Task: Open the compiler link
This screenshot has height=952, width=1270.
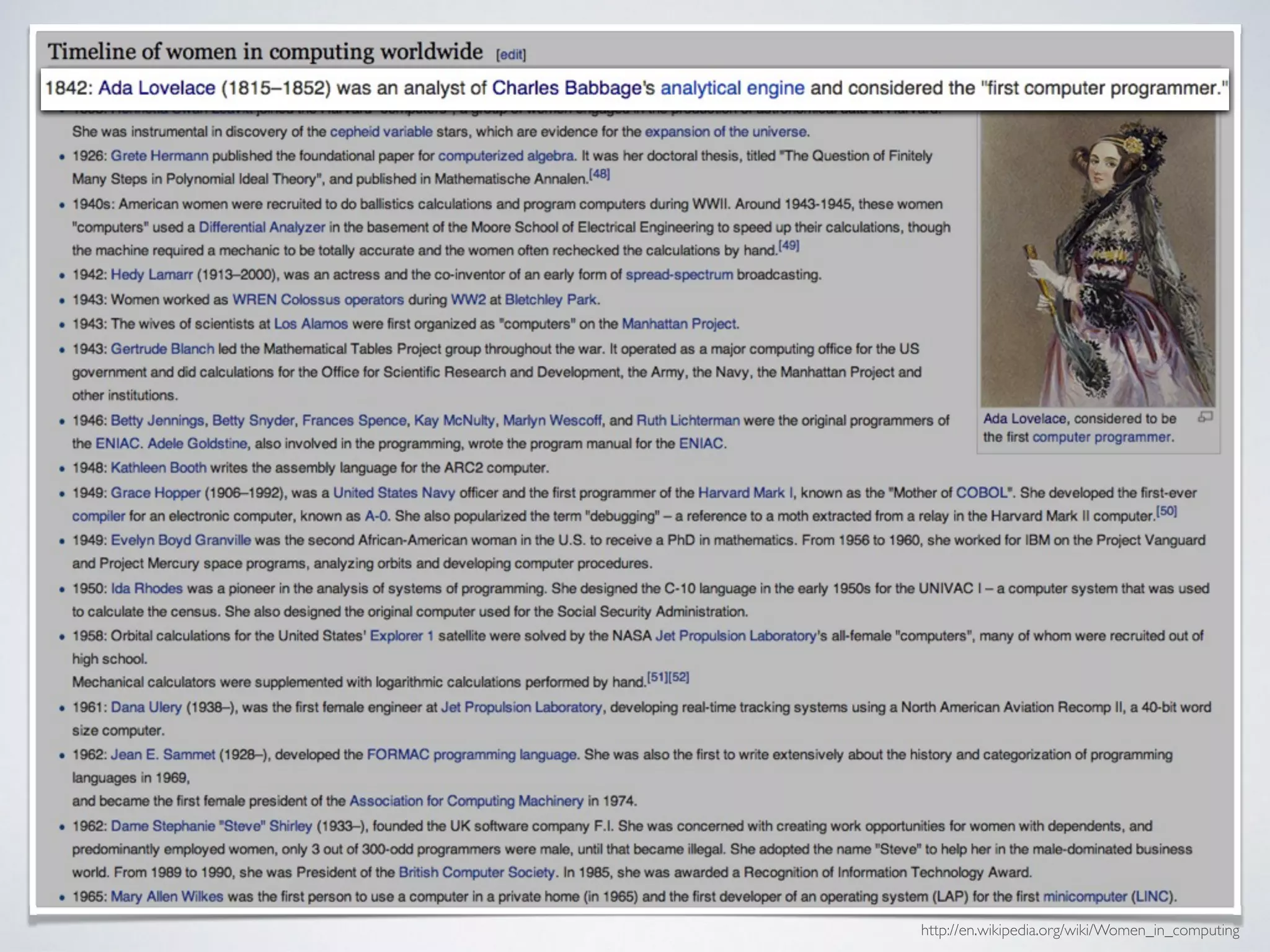Action: click(x=98, y=516)
